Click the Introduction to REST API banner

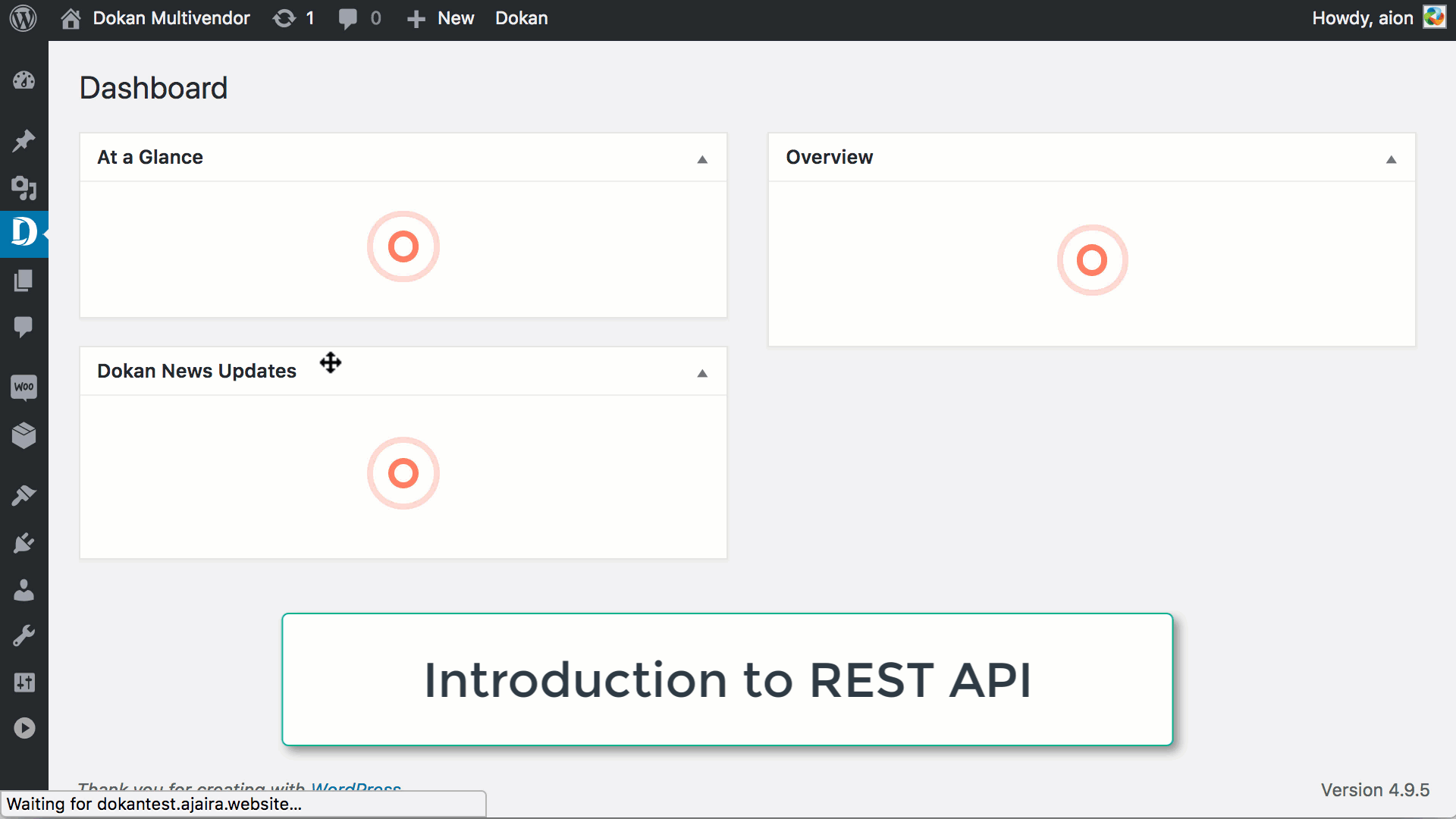click(728, 680)
